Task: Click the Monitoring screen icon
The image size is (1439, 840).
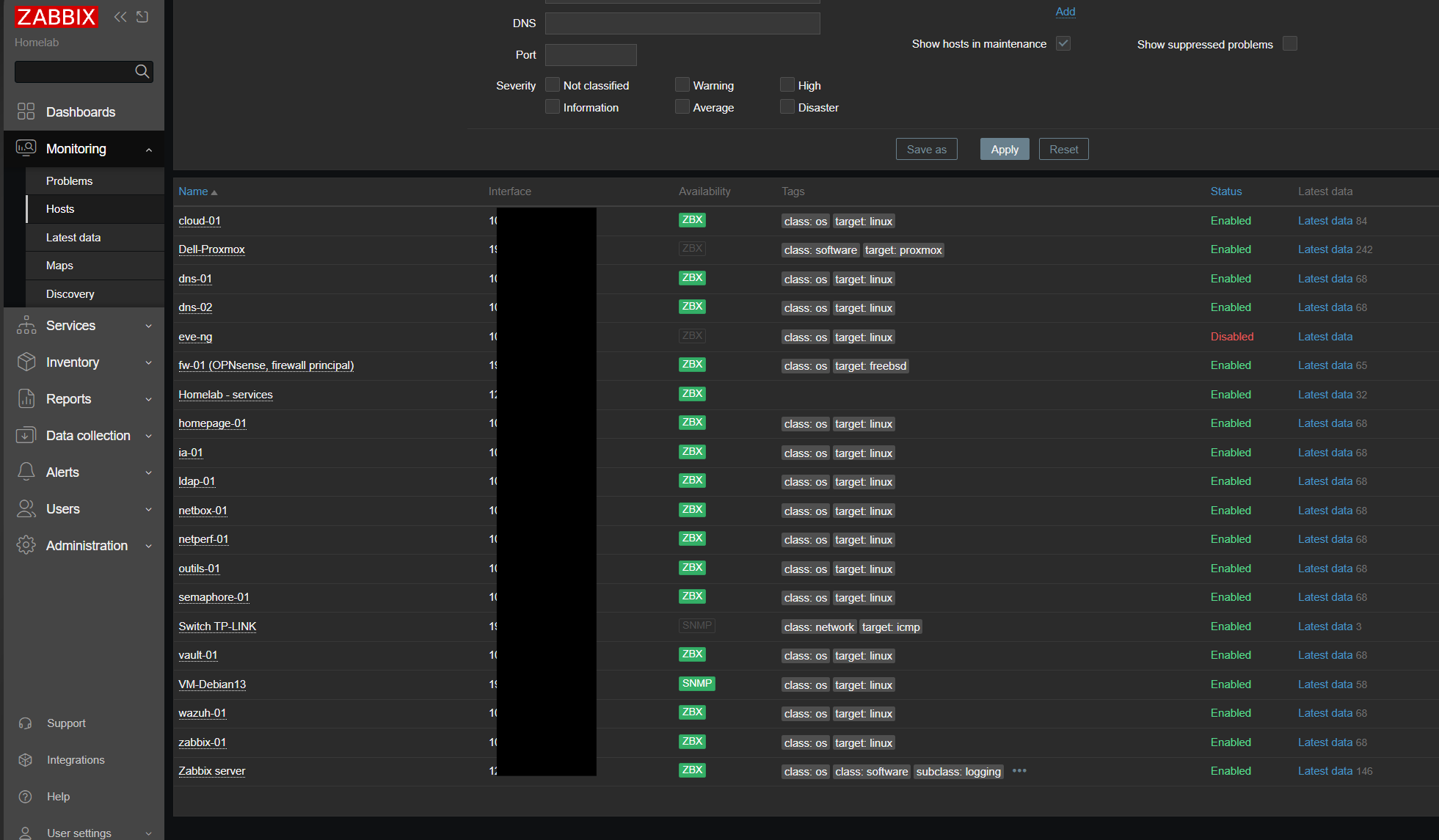Action: pos(26,148)
